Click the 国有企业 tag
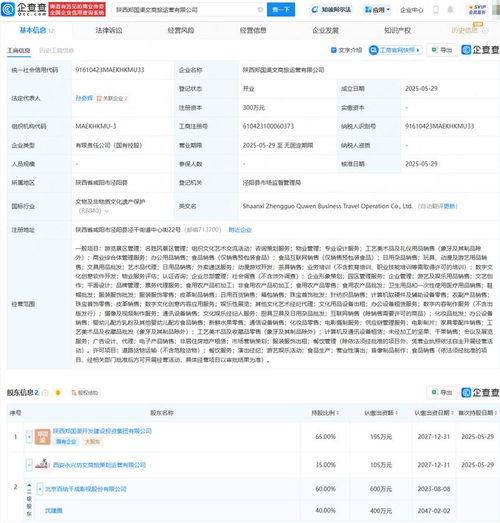Viewport: 500px width, 523px height. pos(66,442)
